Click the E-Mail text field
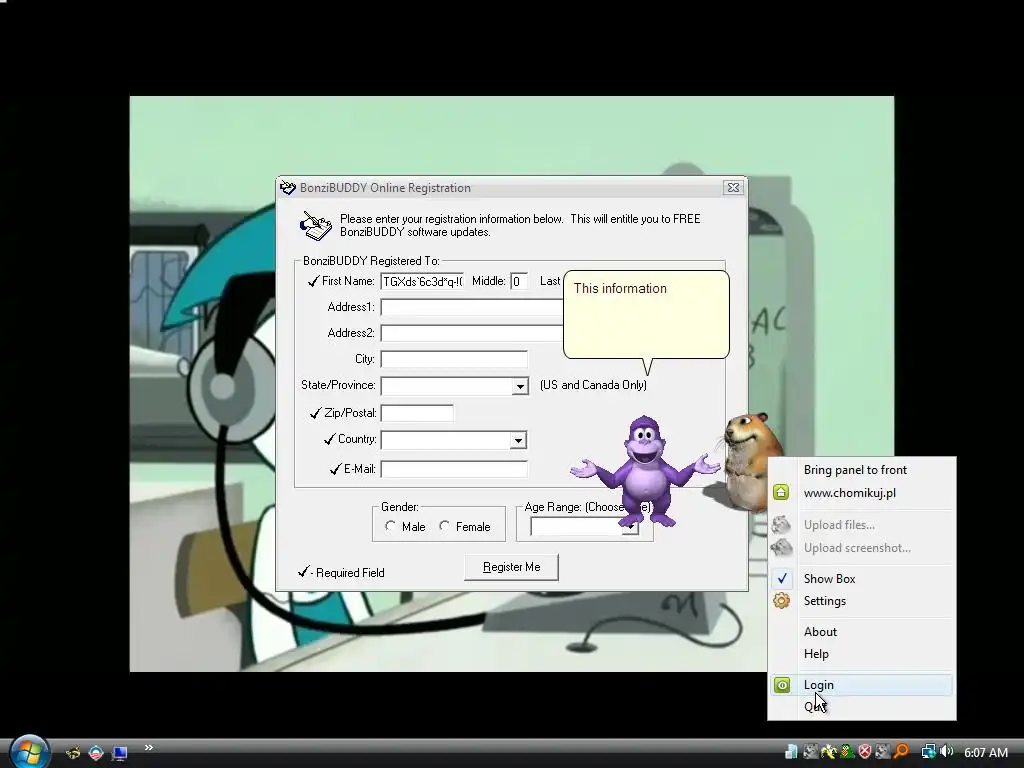 [454, 469]
